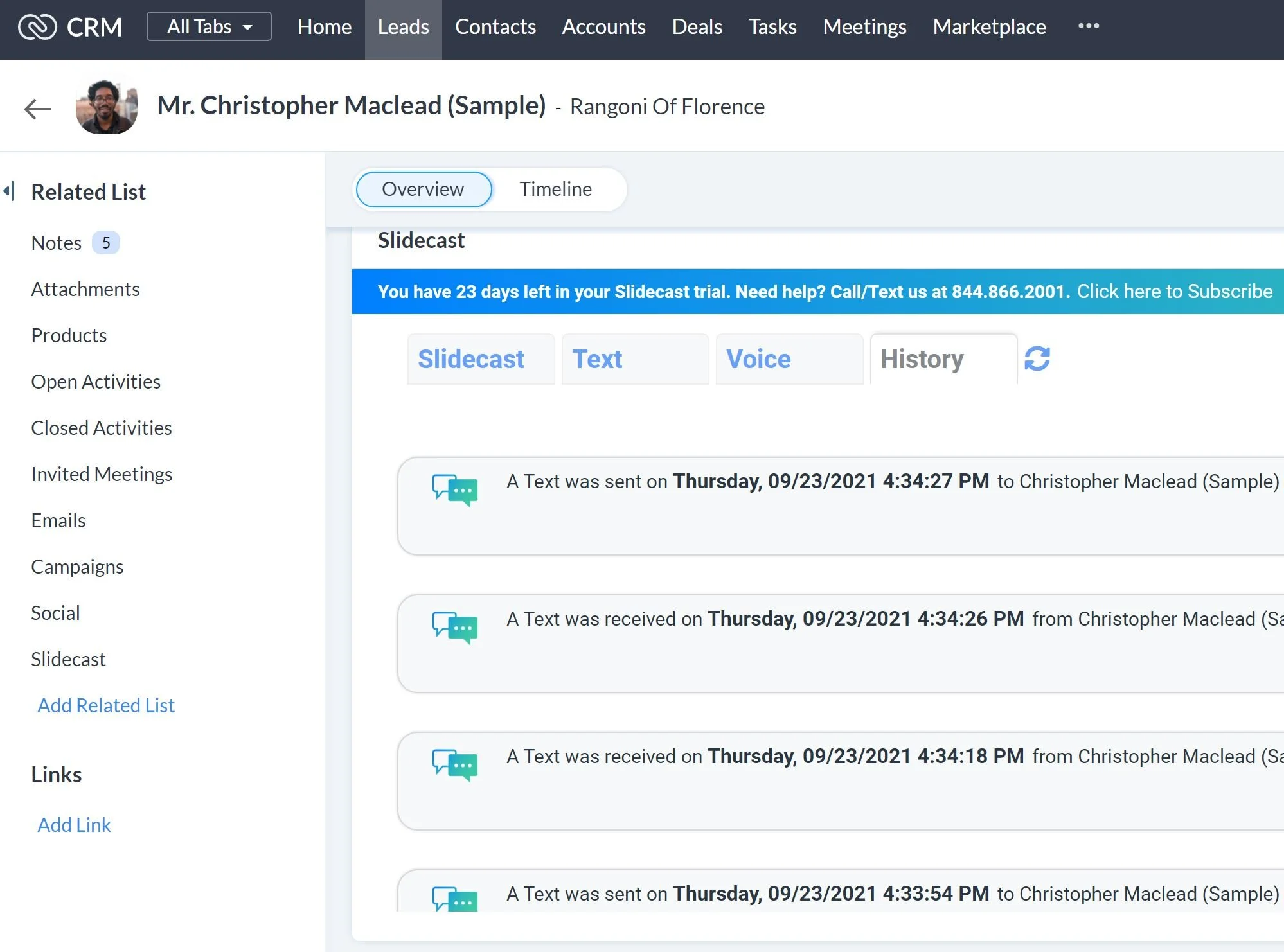Select the Overview view toggle

424,190
